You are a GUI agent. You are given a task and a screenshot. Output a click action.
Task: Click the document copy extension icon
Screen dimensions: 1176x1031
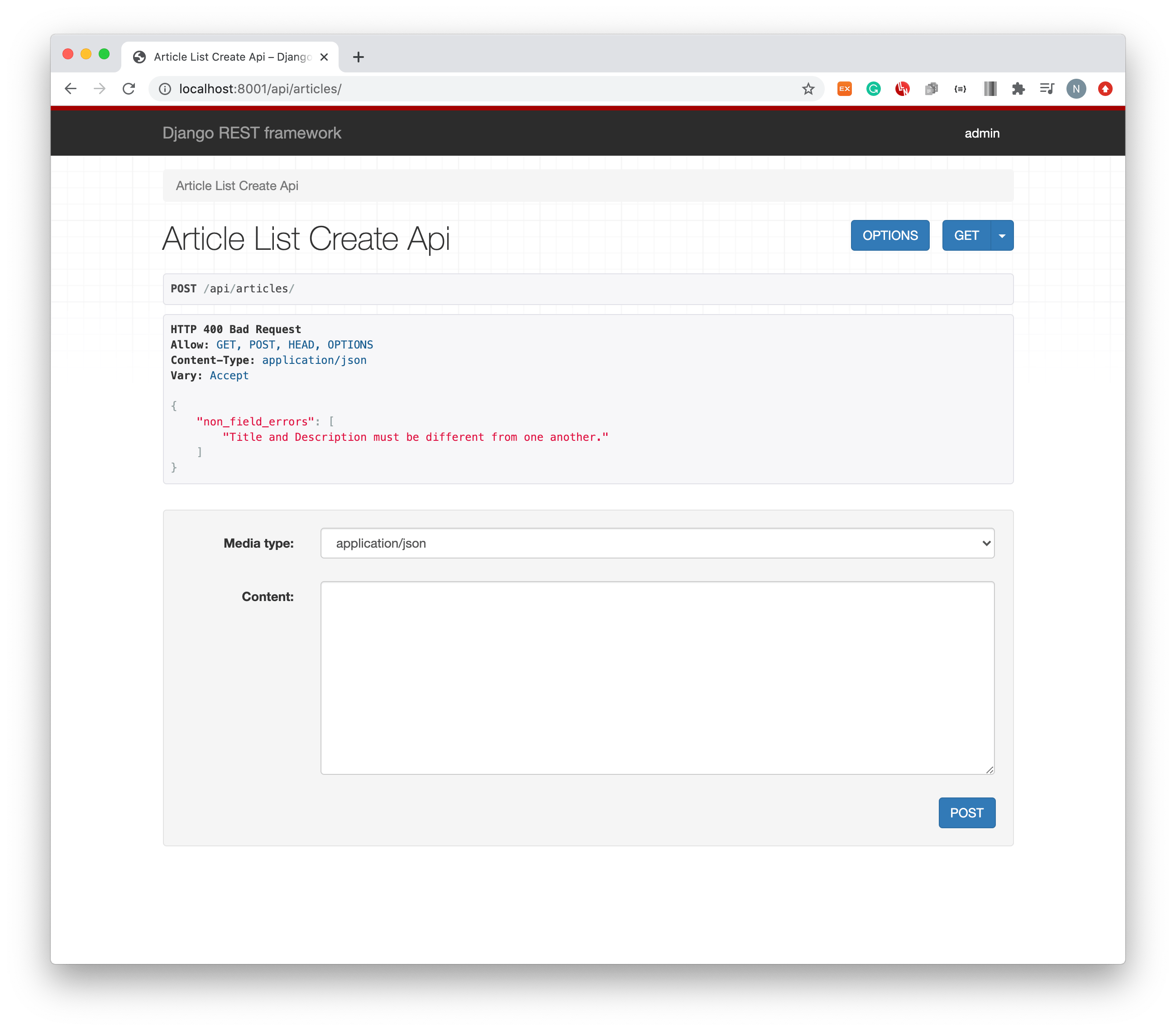932,89
